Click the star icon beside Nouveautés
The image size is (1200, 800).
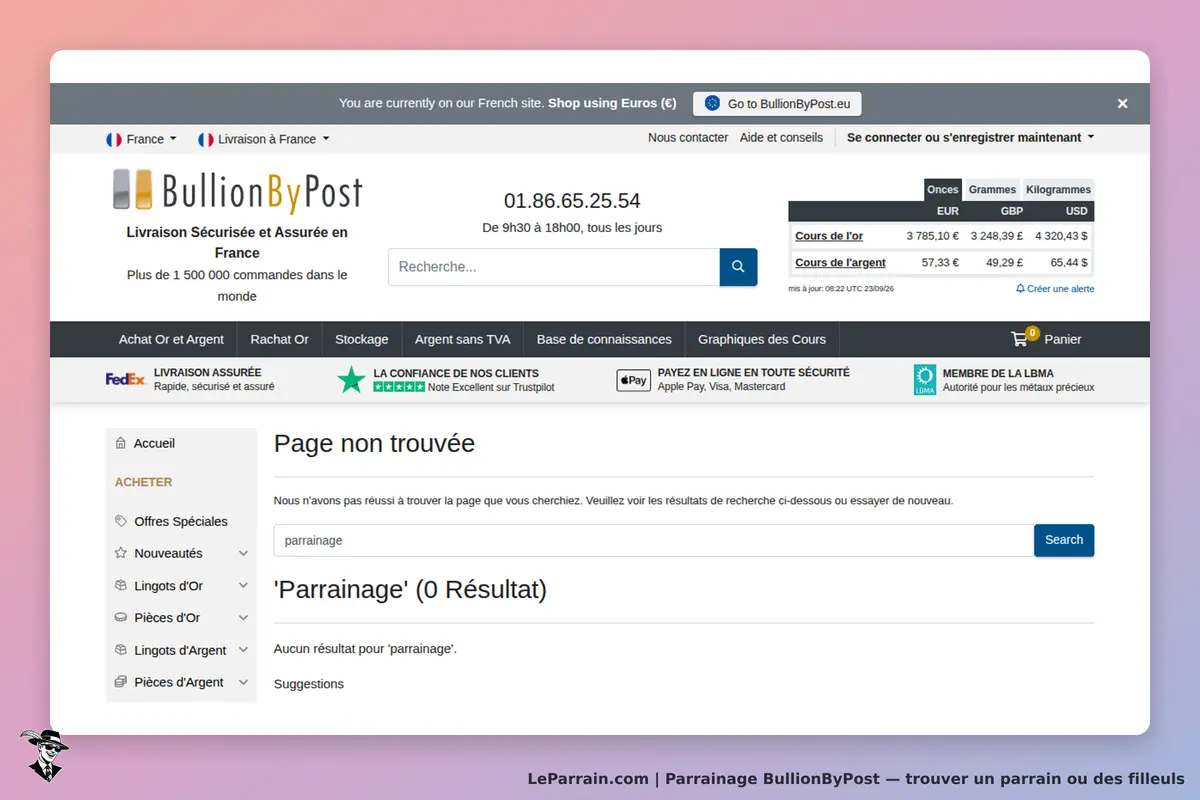point(121,553)
